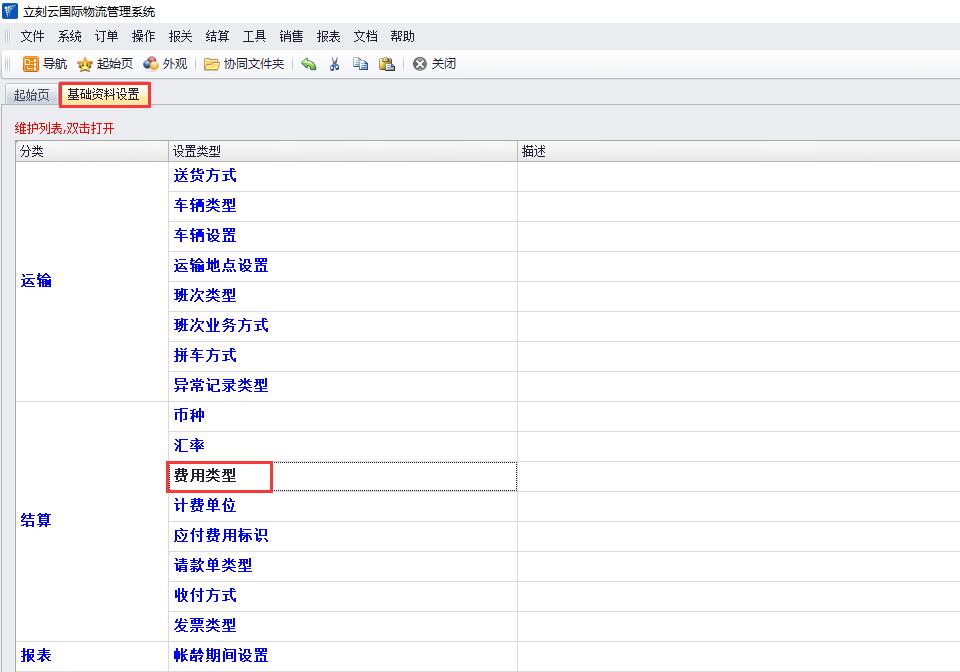Click the green undo arrow icon
The width and height of the screenshot is (960, 672).
click(x=309, y=64)
